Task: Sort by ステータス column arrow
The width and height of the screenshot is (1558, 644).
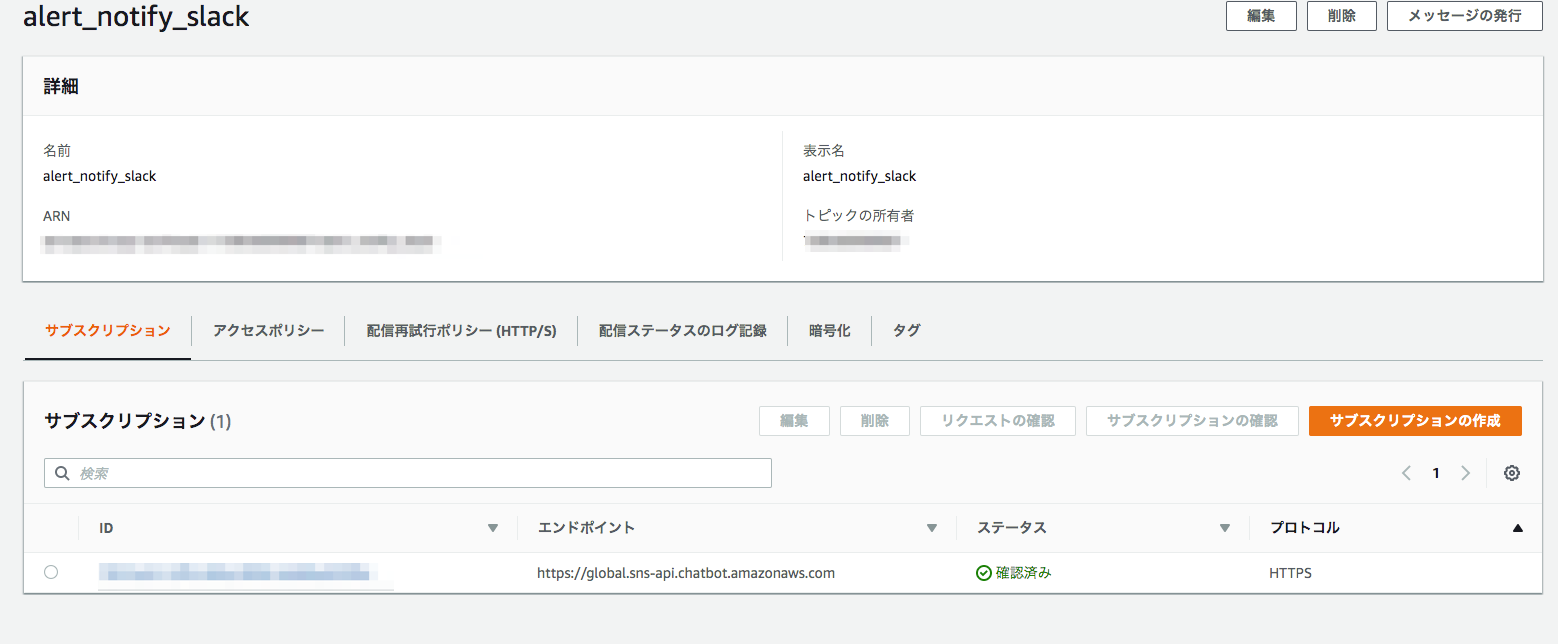Action: tap(1224, 528)
